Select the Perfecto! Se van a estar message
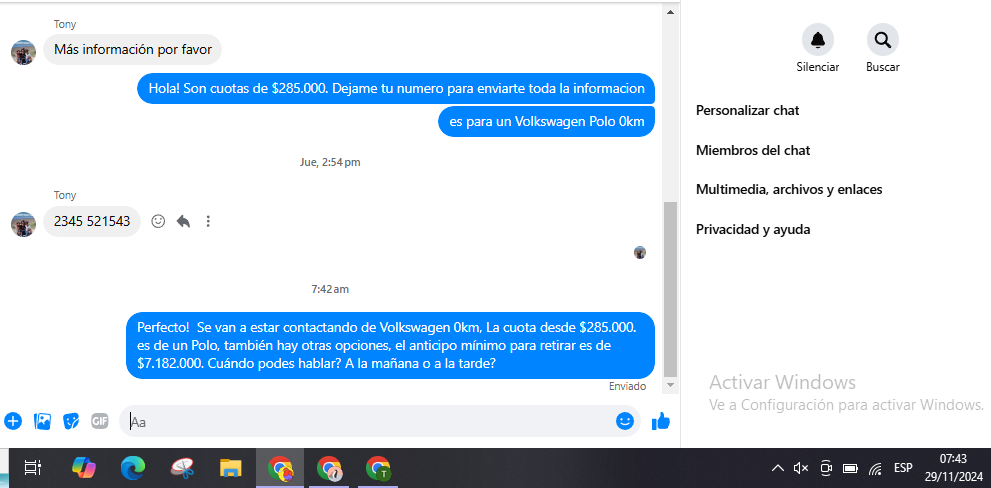Screen dimensions: 991x488 (391, 346)
